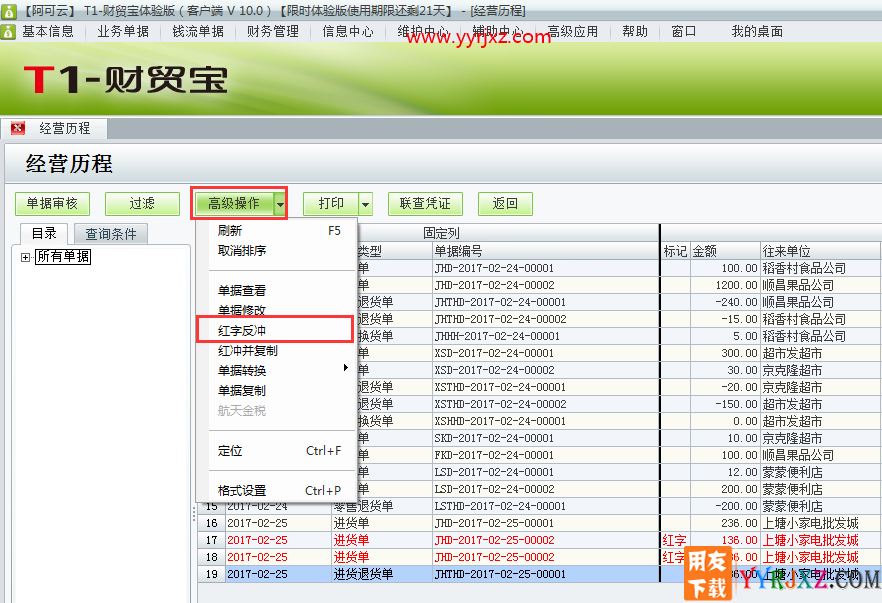Expand the 打印 dropdown arrow
The image size is (882, 603).
[366, 204]
